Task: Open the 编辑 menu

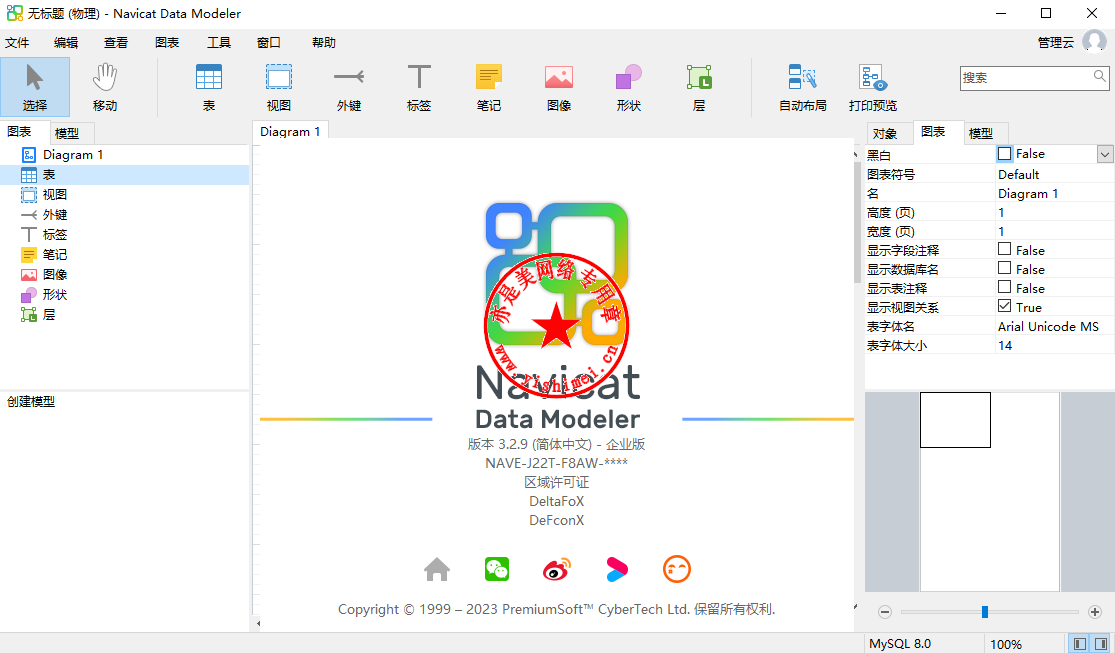Action: (66, 43)
